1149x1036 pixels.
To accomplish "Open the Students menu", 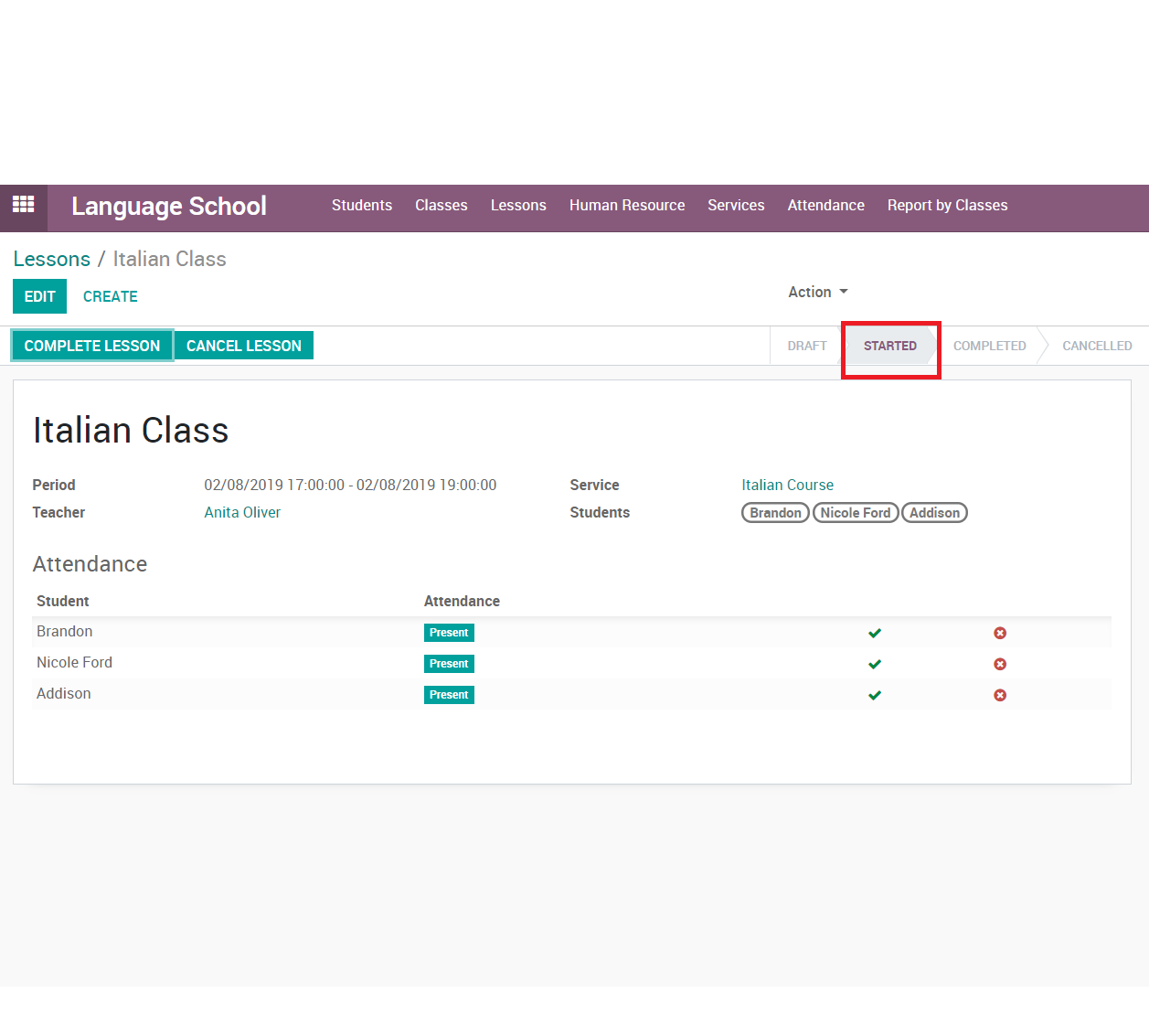I will pyautogui.click(x=361, y=206).
